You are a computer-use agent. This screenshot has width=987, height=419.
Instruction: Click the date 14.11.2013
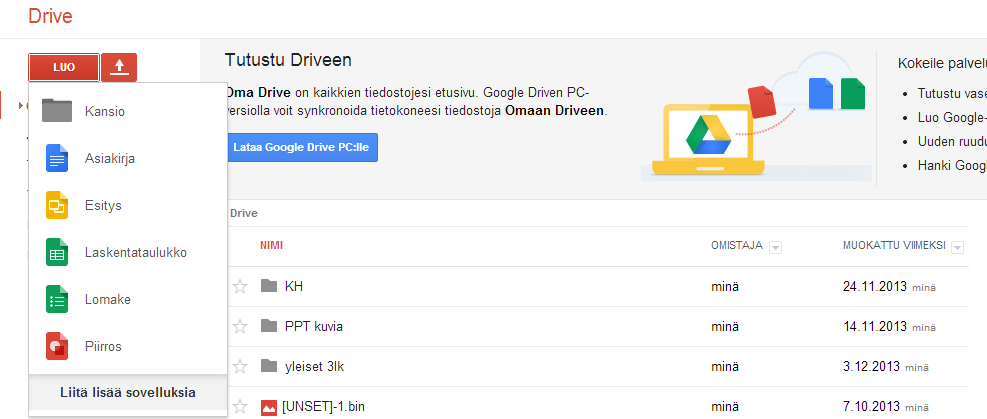[875, 327]
